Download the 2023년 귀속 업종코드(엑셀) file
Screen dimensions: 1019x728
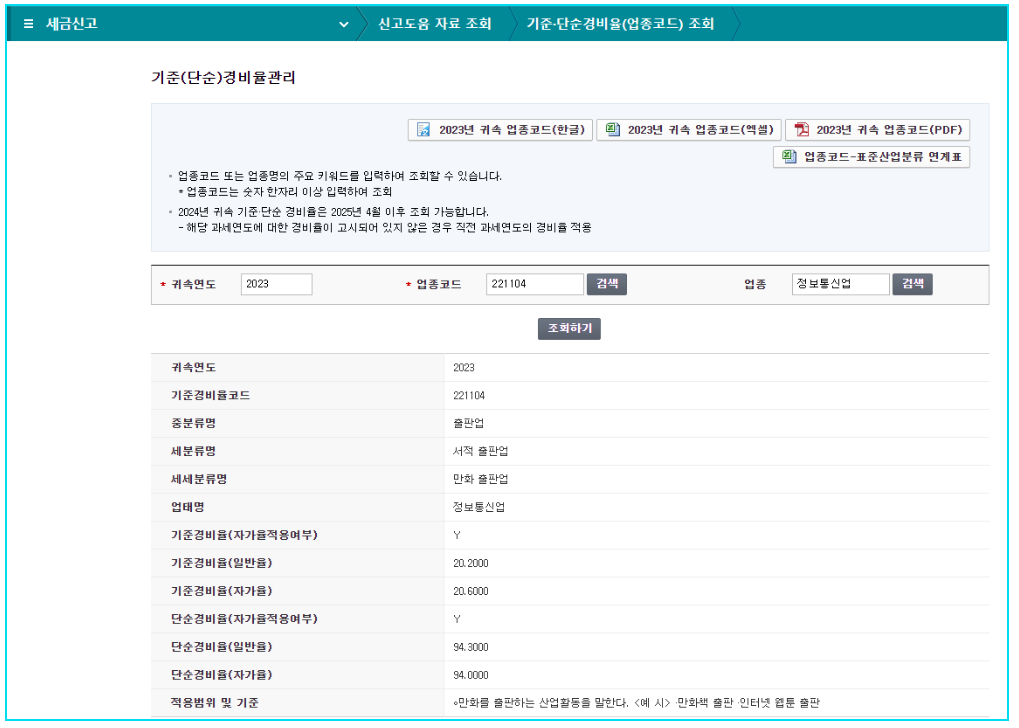pos(700,129)
